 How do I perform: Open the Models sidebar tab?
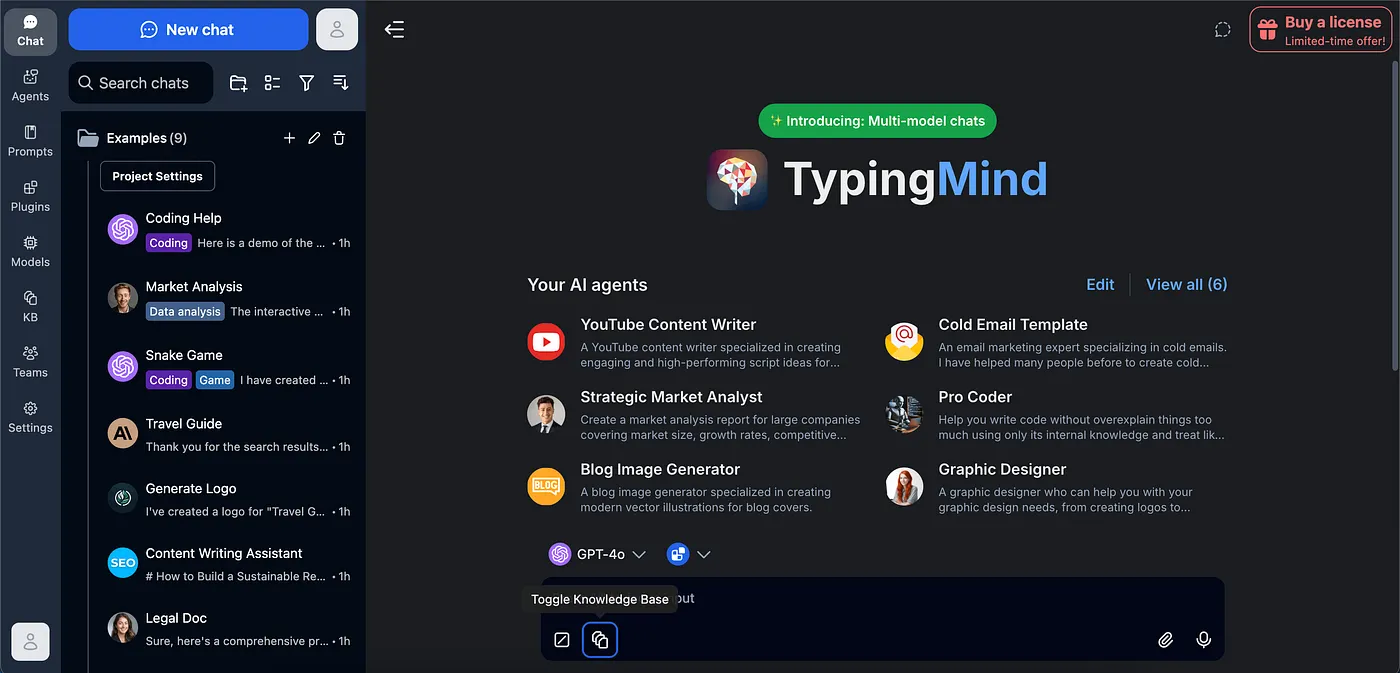[30, 251]
